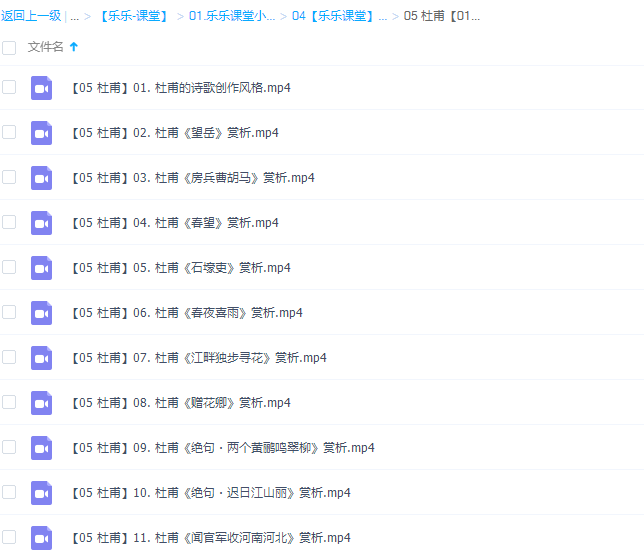
Task: Click video icon beside 10 《绝句·迟日江山丽》
Action: coord(41,493)
